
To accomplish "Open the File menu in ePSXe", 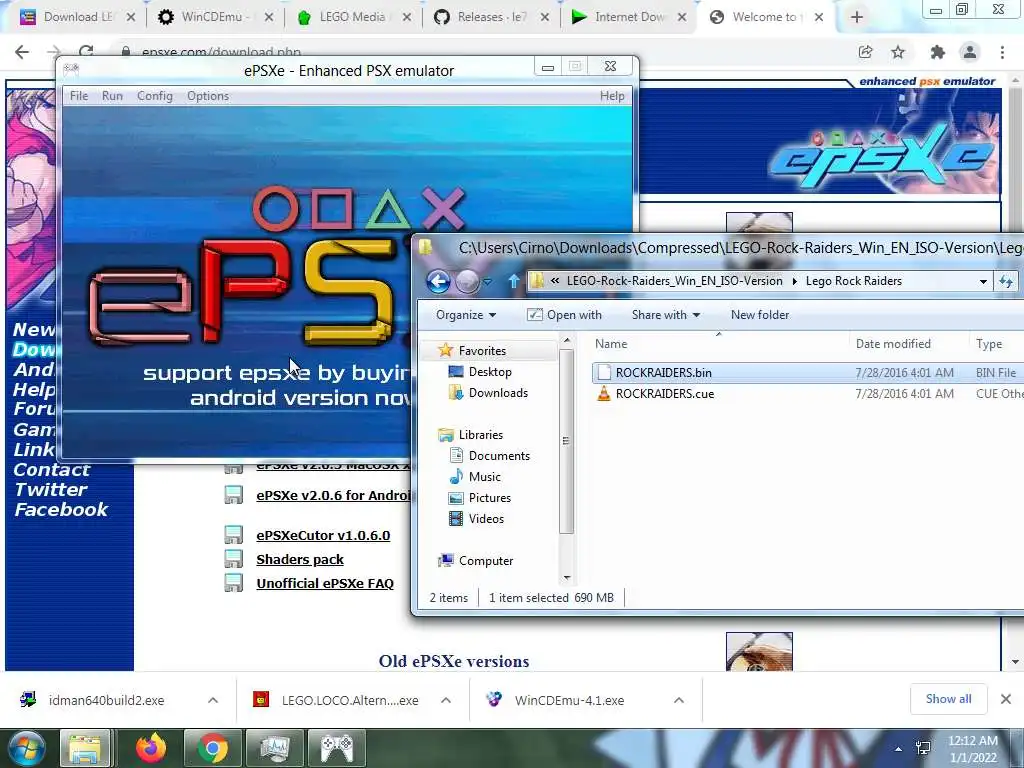I will (79, 96).
